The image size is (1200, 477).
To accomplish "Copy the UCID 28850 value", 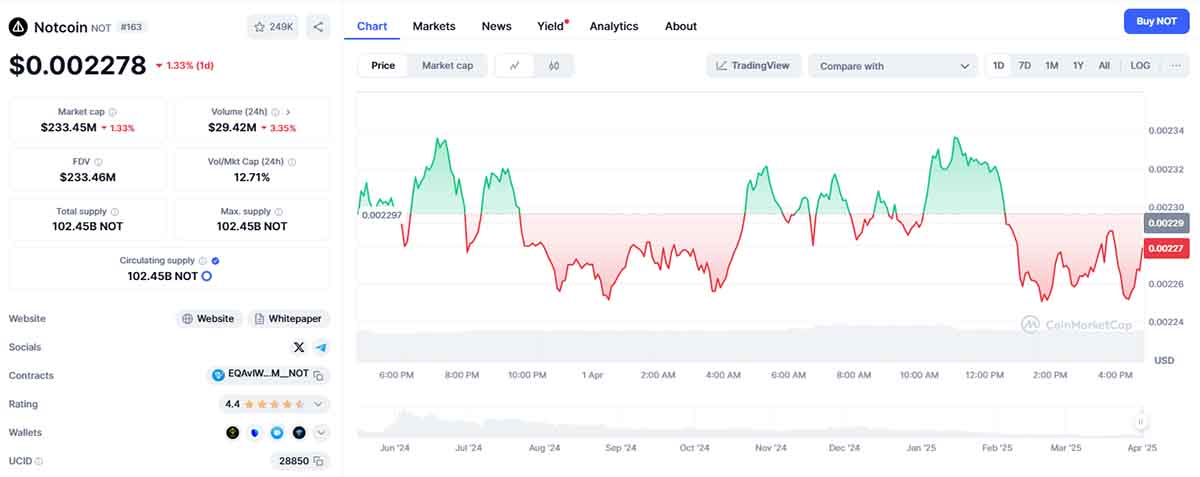I will [x=319, y=461].
